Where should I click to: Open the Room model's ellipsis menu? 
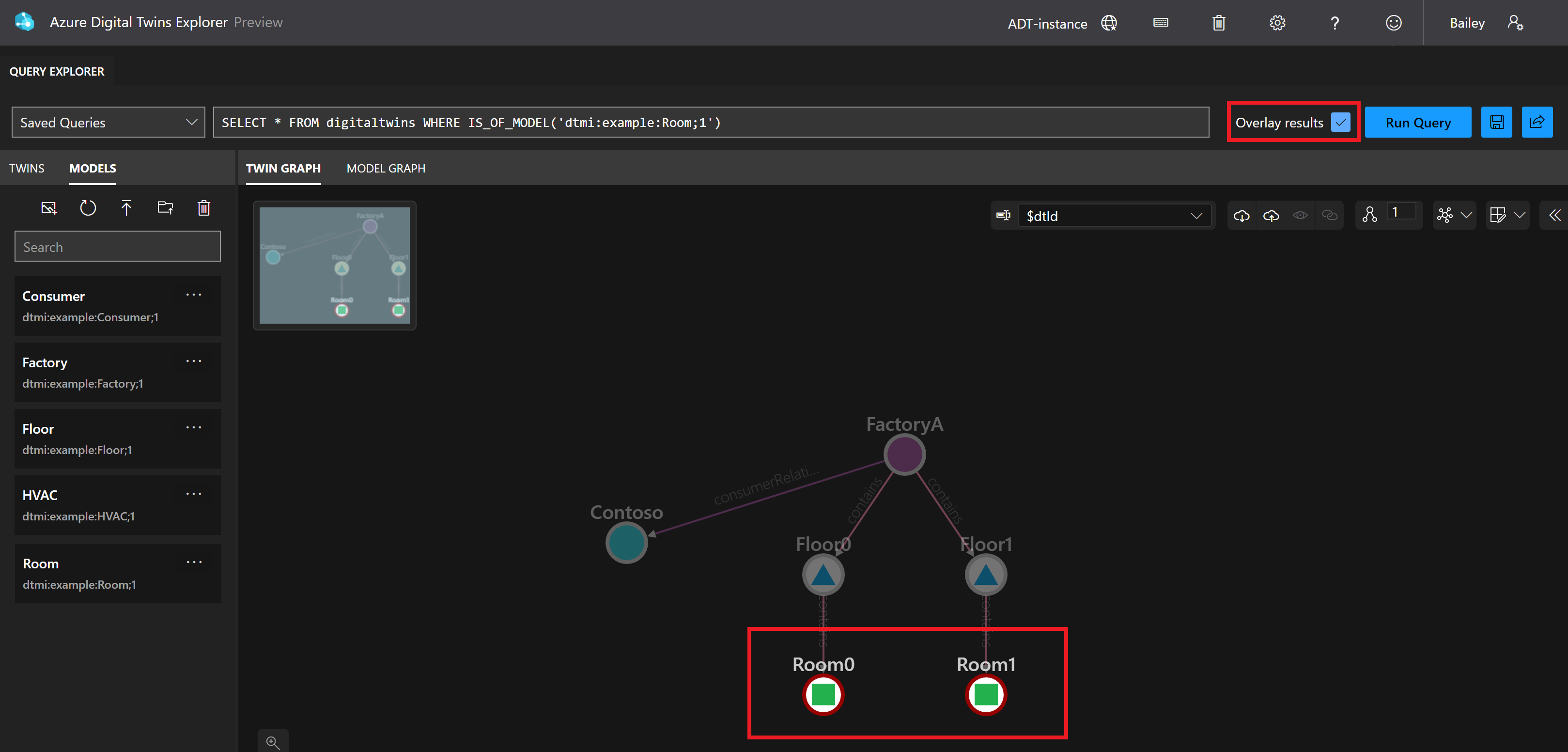tap(194, 563)
